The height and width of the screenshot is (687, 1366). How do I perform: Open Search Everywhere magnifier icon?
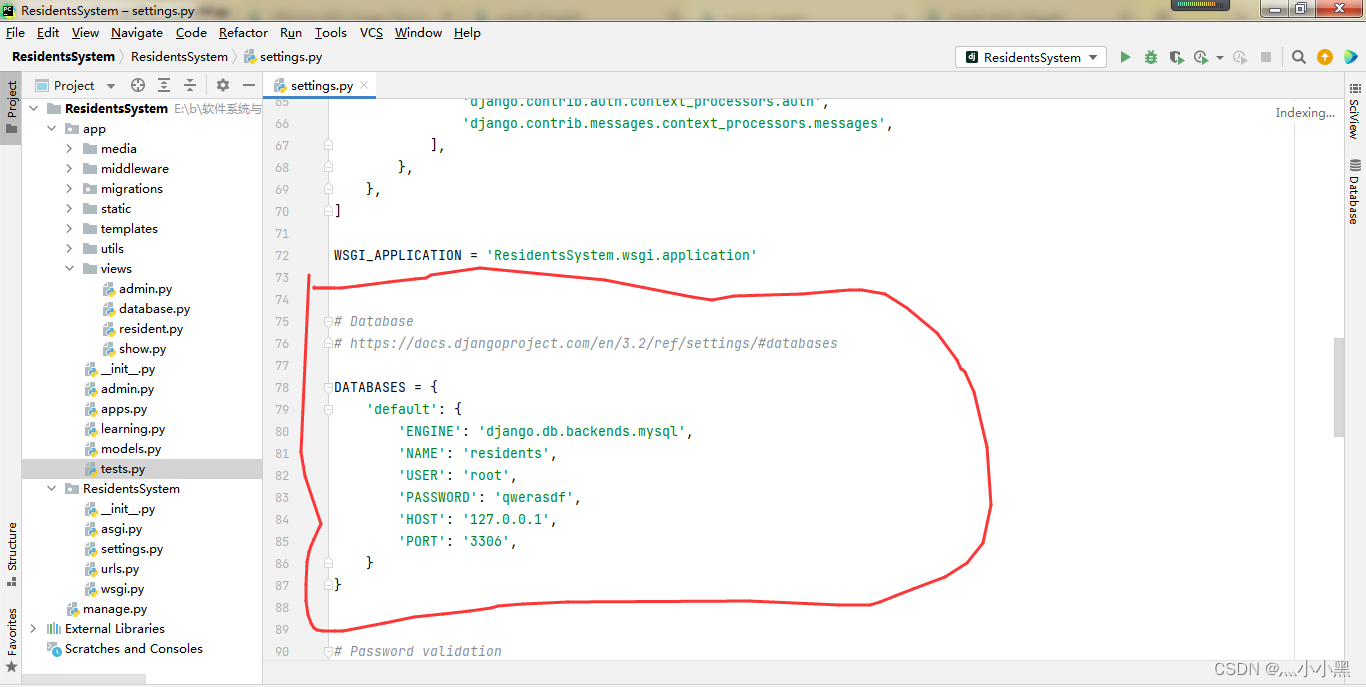(x=1299, y=57)
